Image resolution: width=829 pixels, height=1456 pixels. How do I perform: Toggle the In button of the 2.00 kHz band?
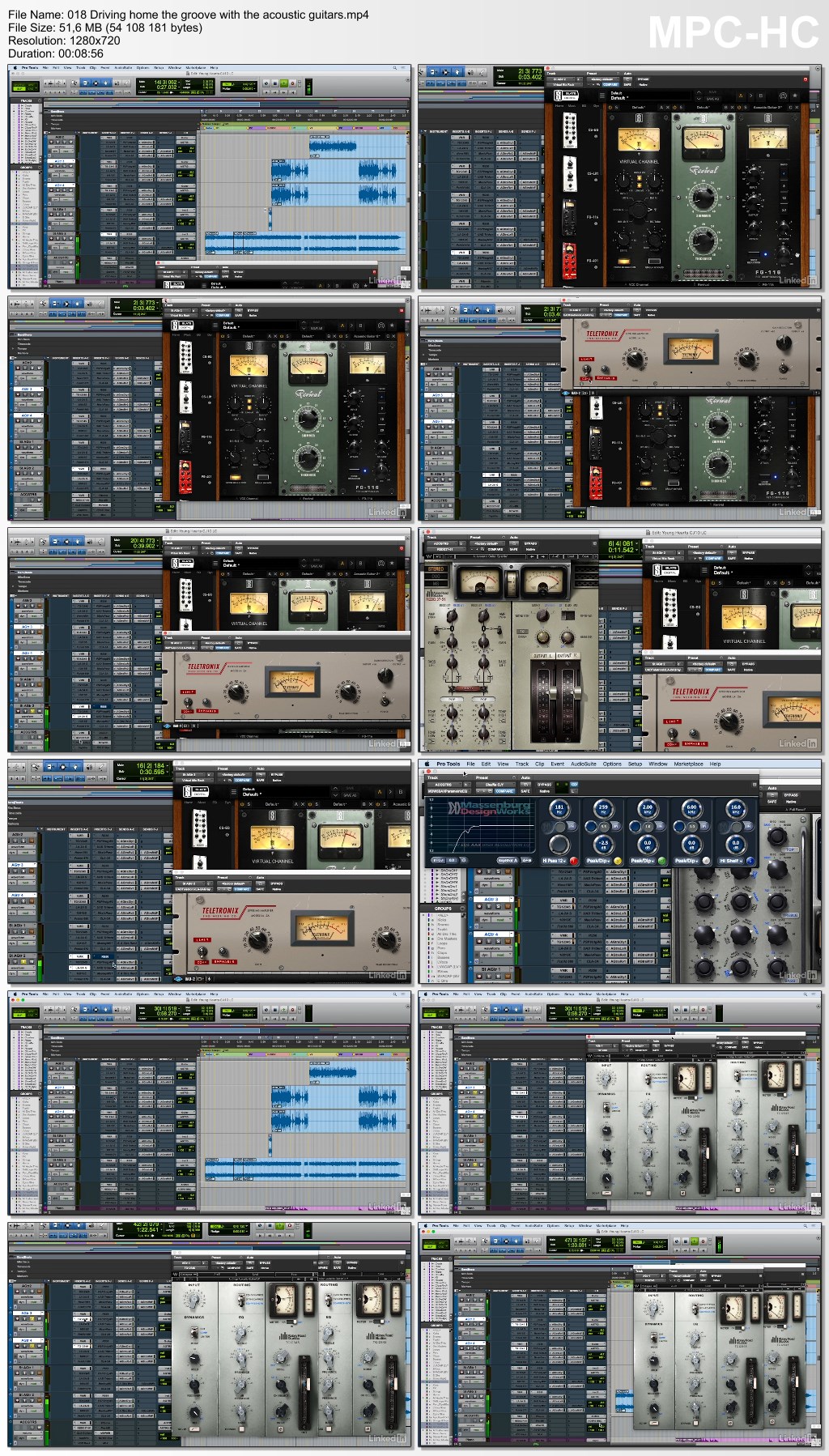(661, 827)
